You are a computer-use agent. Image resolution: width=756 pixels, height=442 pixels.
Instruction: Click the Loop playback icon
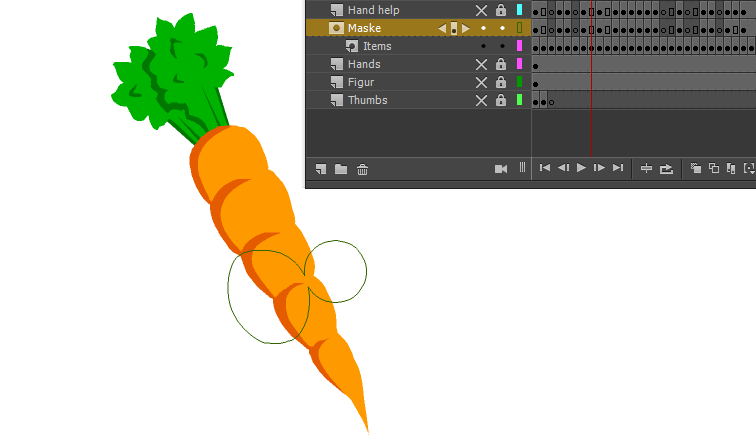[667, 169]
